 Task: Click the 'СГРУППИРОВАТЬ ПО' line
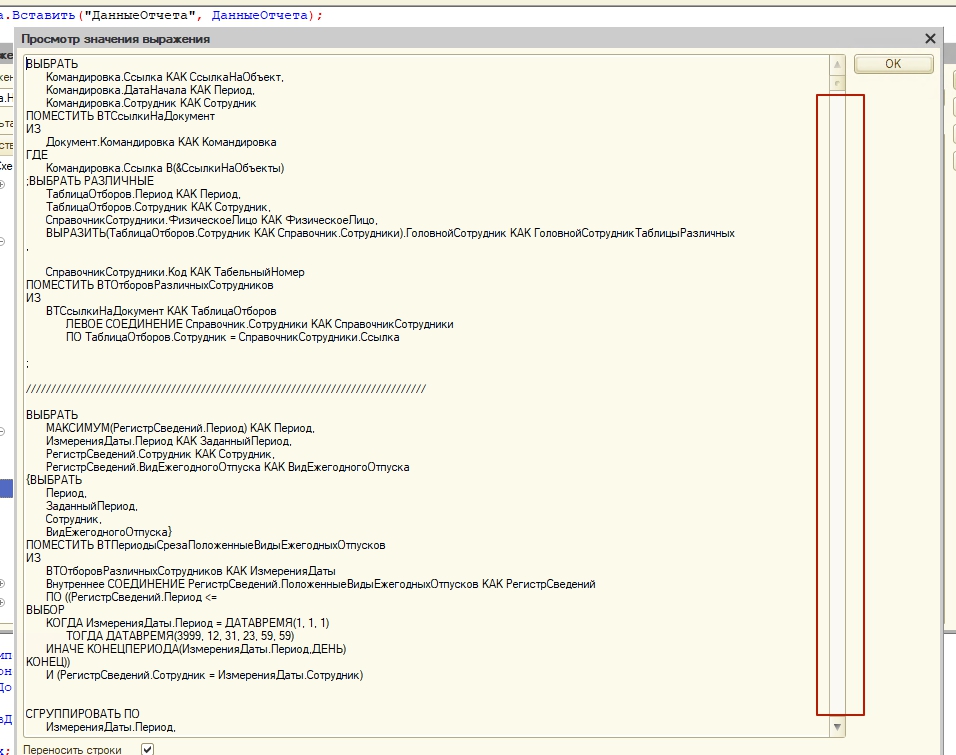click(83, 714)
